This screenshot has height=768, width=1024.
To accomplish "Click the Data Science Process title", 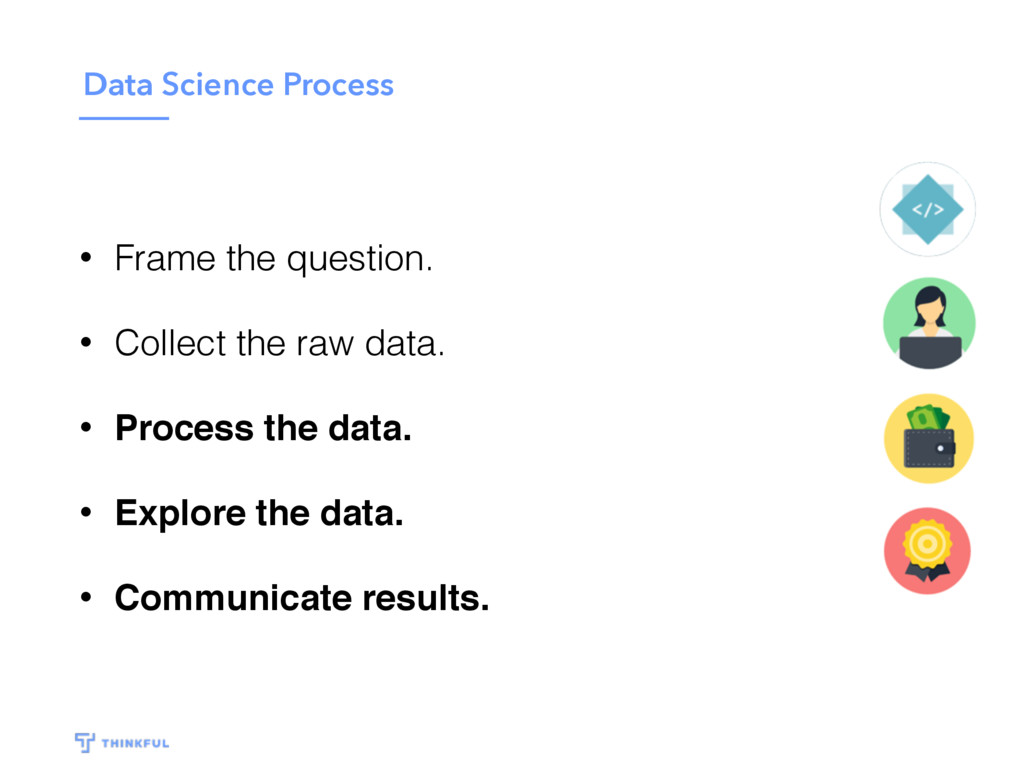I will click(238, 85).
